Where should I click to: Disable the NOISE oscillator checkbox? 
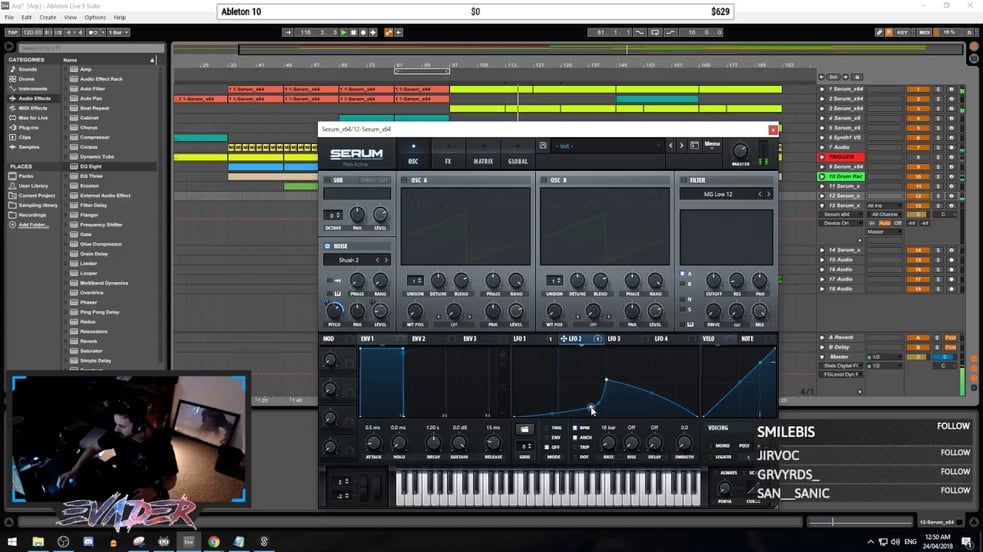click(327, 246)
